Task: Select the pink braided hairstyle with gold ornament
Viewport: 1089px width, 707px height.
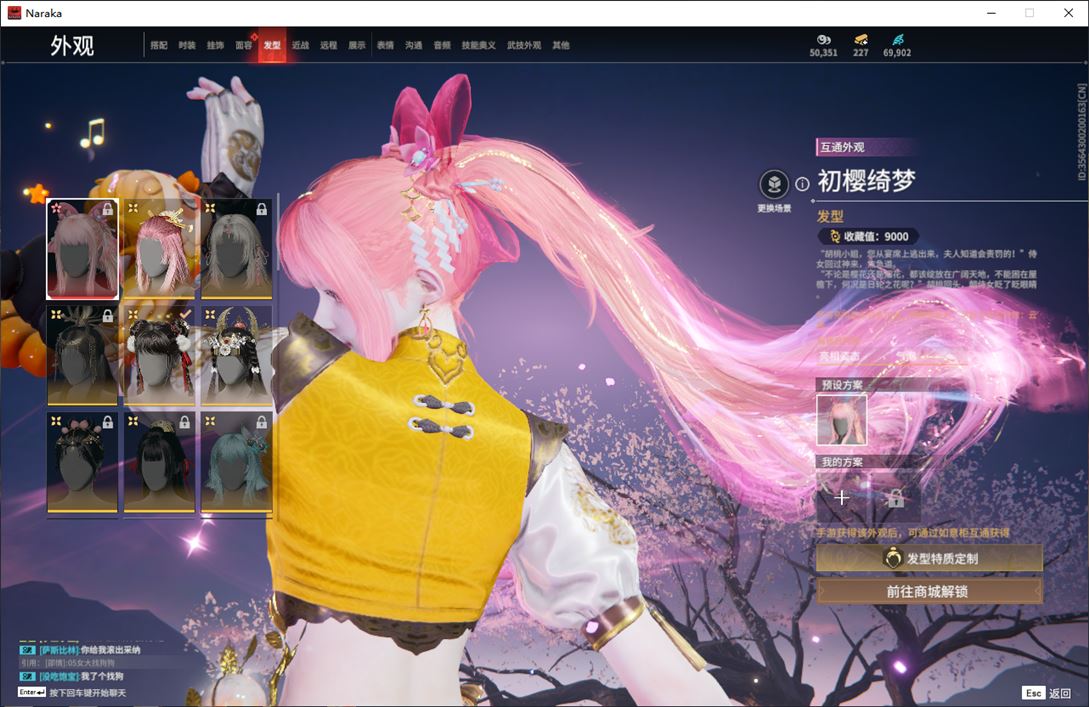Action: [159, 249]
